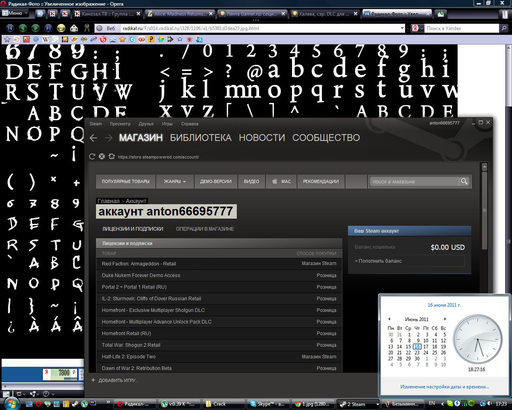Focus the Yandex search field
Screen dimensions: 512x410
point(461,28)
